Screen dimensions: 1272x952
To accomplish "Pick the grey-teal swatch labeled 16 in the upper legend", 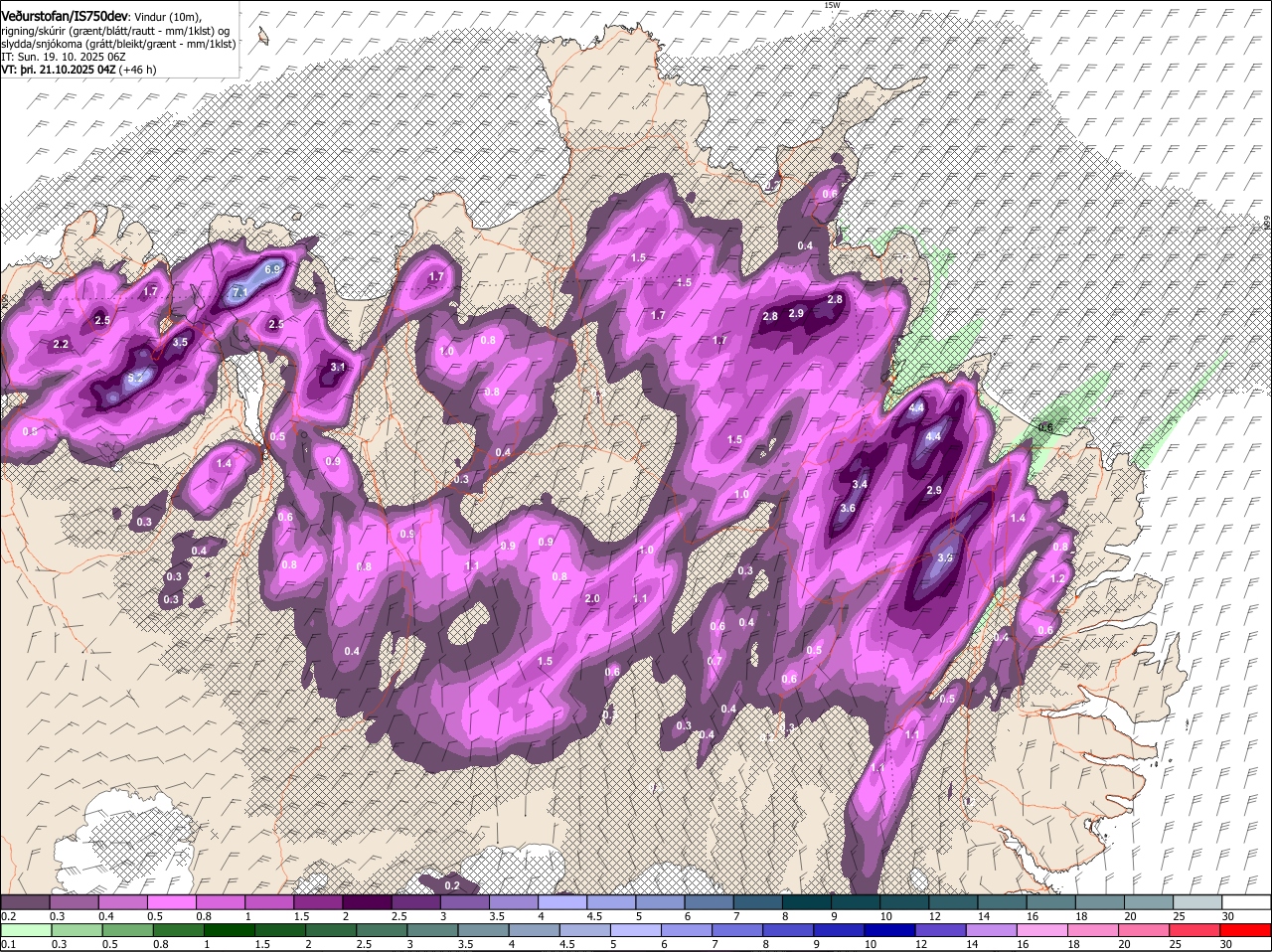I will point(1051,901).
